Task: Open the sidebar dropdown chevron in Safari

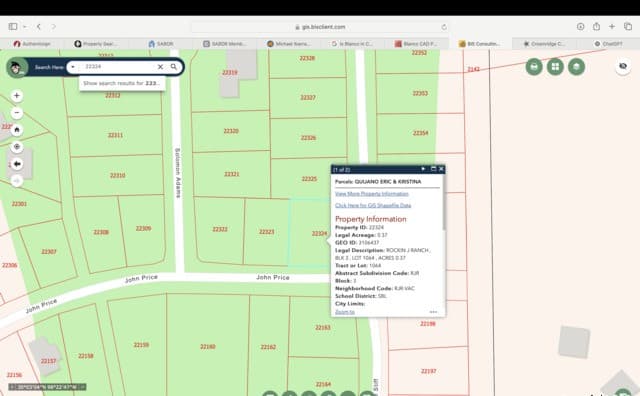Action: point(24,27)
